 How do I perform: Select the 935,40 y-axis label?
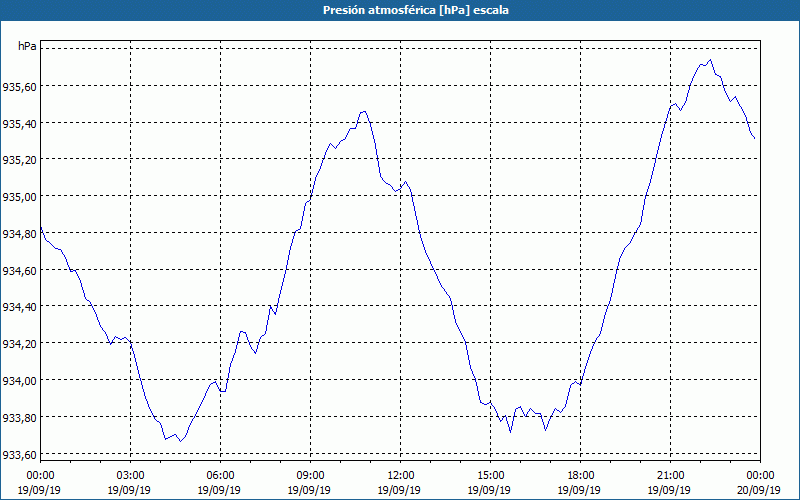point(19,123)
